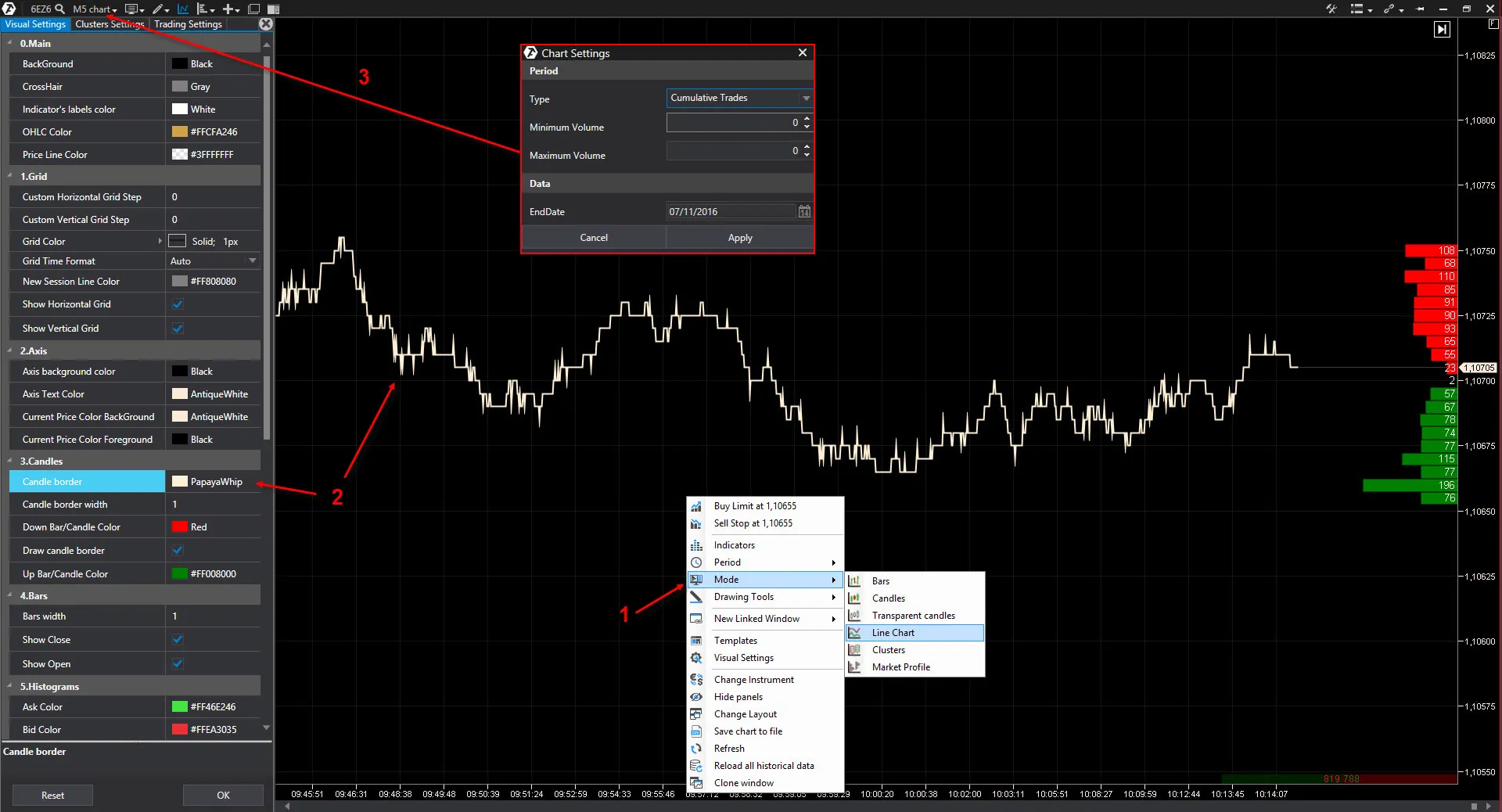Click the Save chart to file icon
The width and height of the screenshot is (1502, 812).
pyautogui.click(x=696, y=731)
